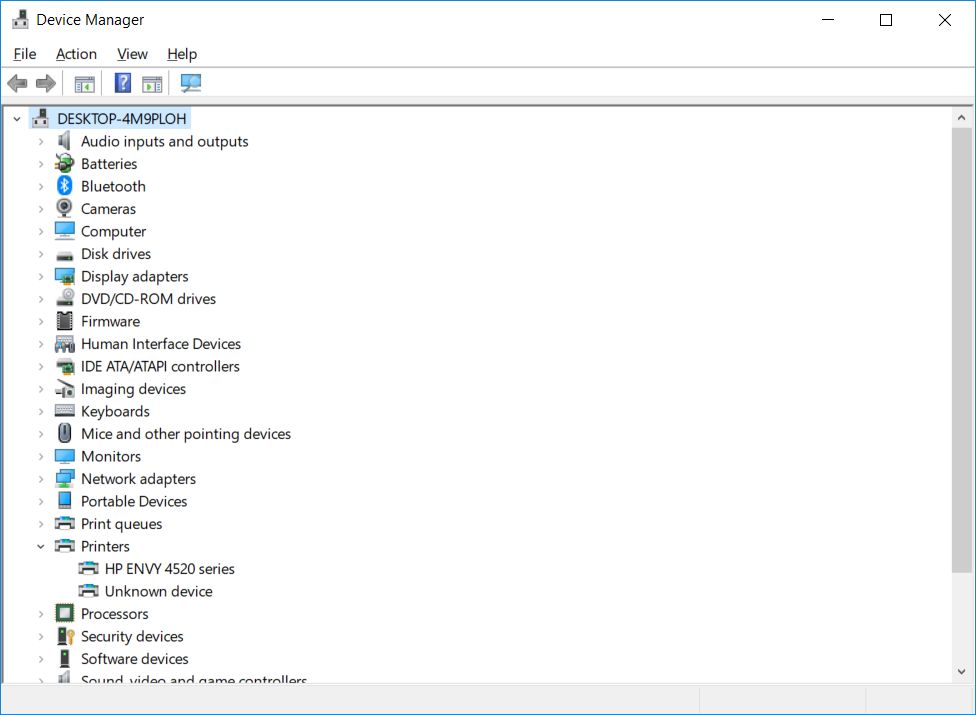Open the View menu

(x=132, y=54)
